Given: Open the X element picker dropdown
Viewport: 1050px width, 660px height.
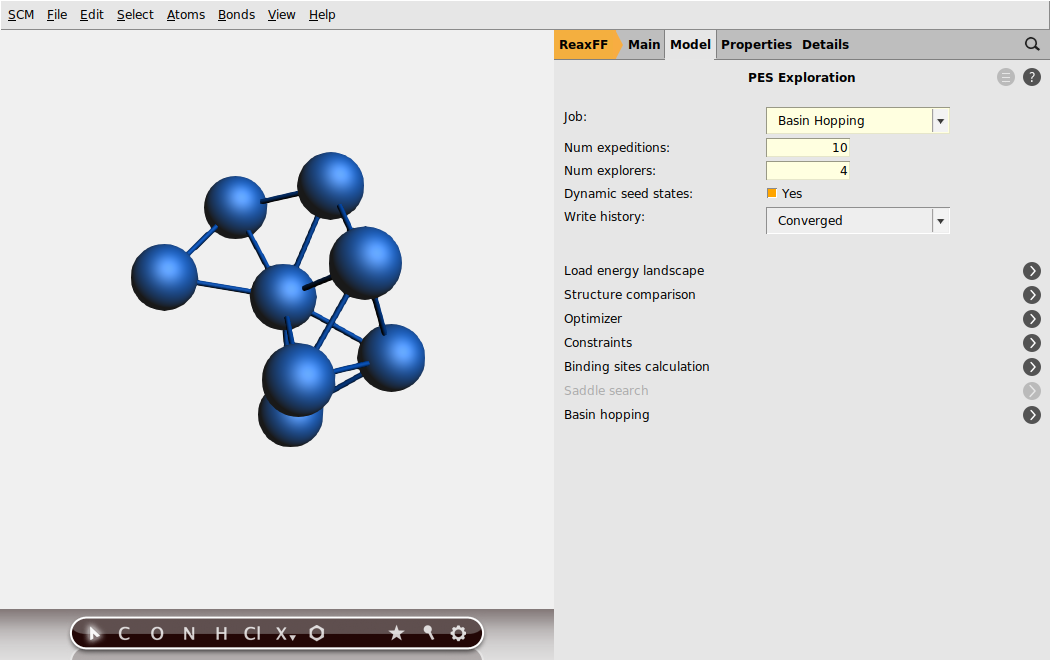Looking at the screenshot, I should pyautogui.click(x=286, y=633).
